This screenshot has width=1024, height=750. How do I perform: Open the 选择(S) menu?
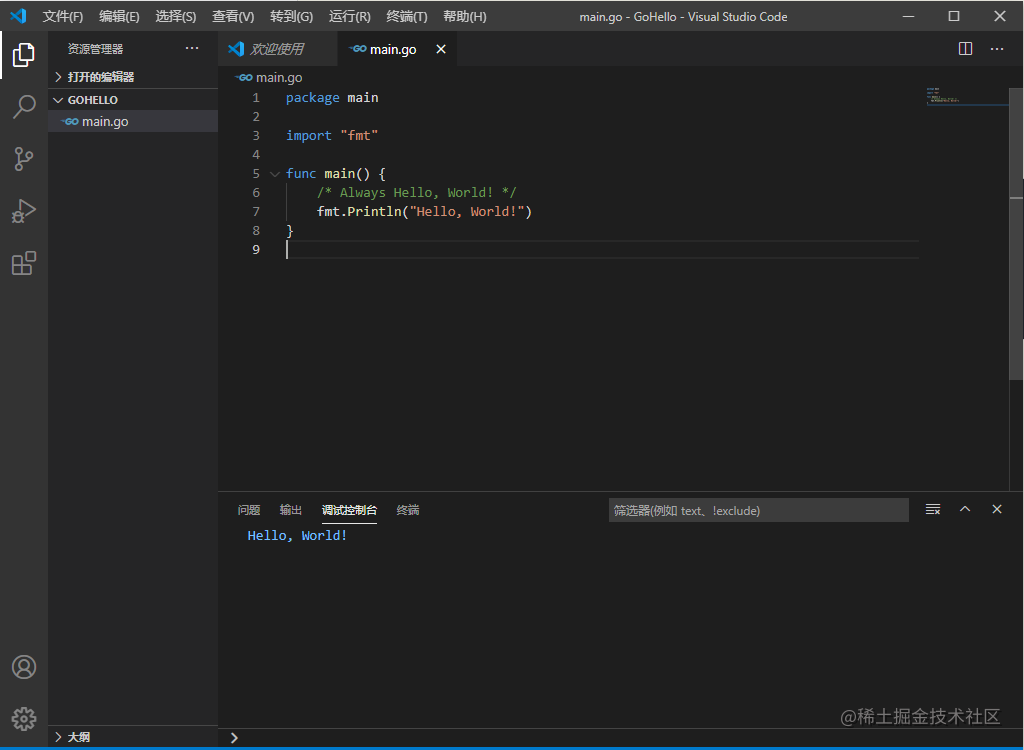point(176,16)
